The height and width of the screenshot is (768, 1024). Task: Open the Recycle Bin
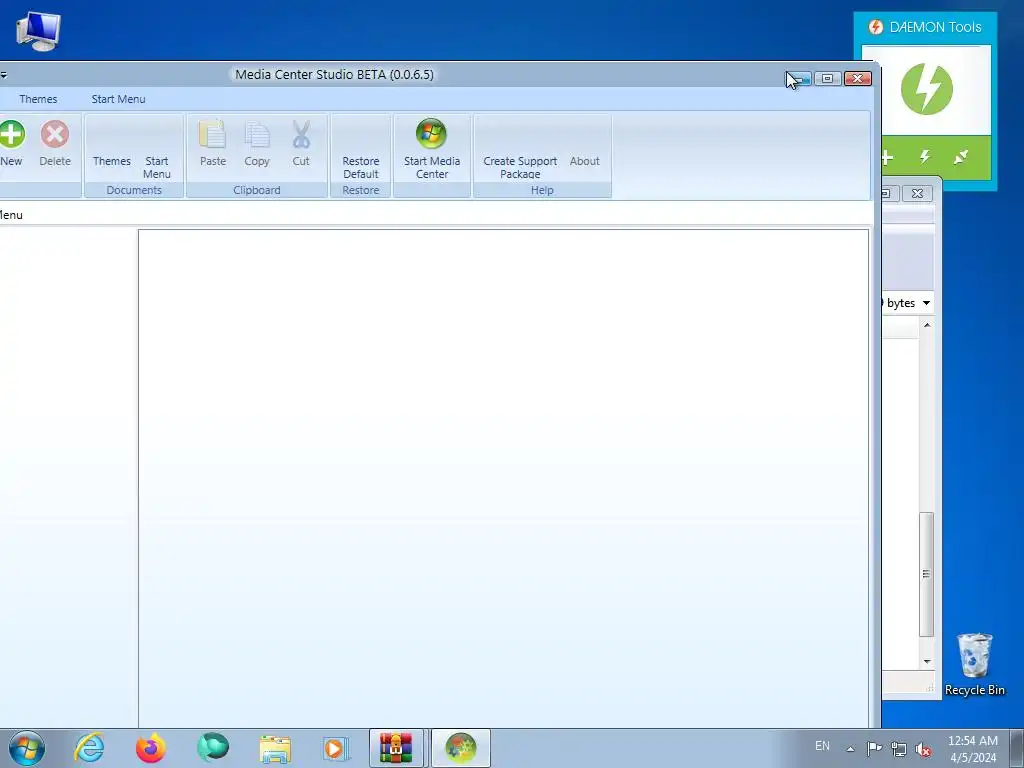click(x=974, y=664)
